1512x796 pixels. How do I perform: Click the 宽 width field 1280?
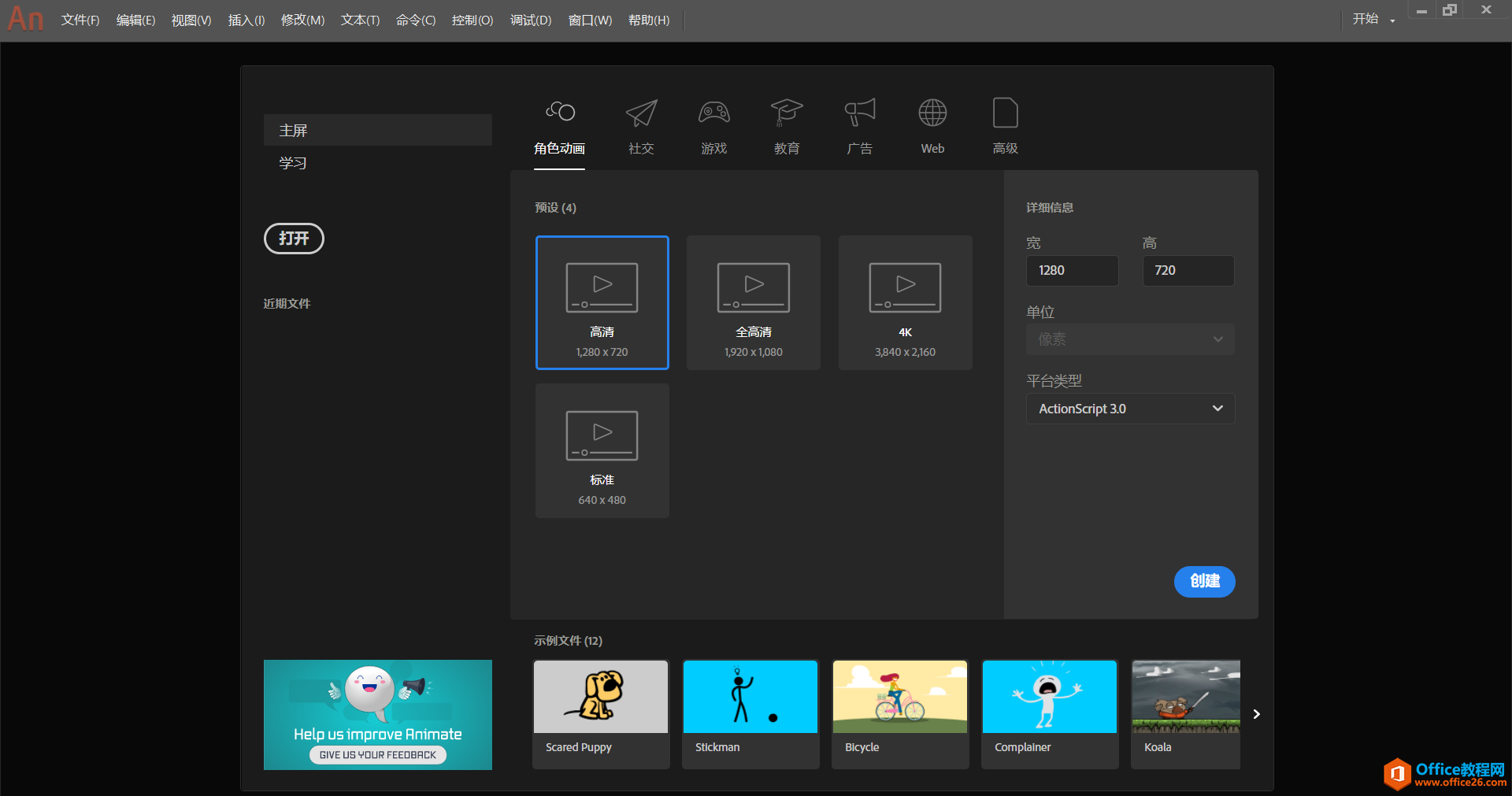[x=1072, y=270]
